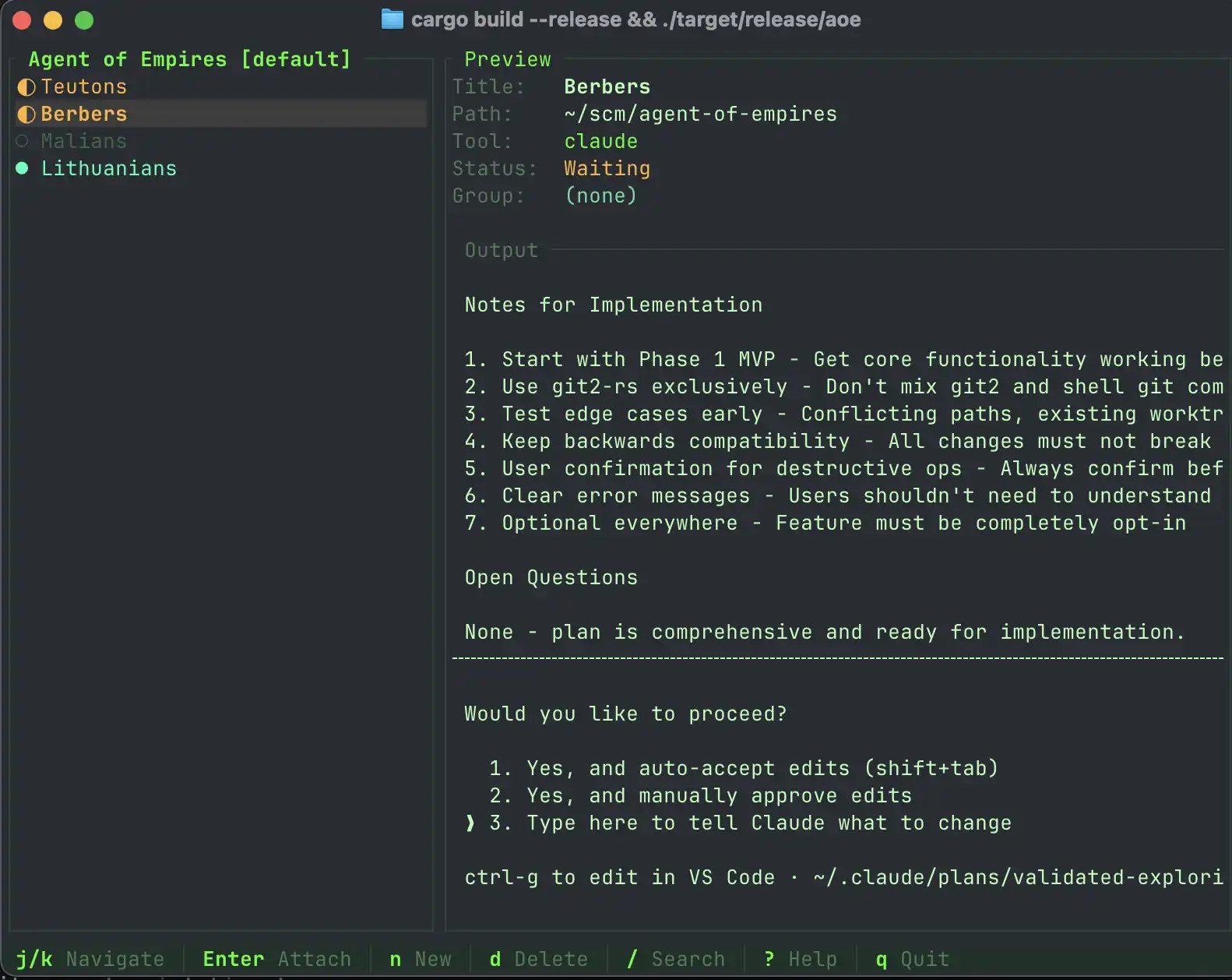The image size is (1232, 980).
Task: Click the 'n New' session shortcut
Action: (x=421, y=959)
